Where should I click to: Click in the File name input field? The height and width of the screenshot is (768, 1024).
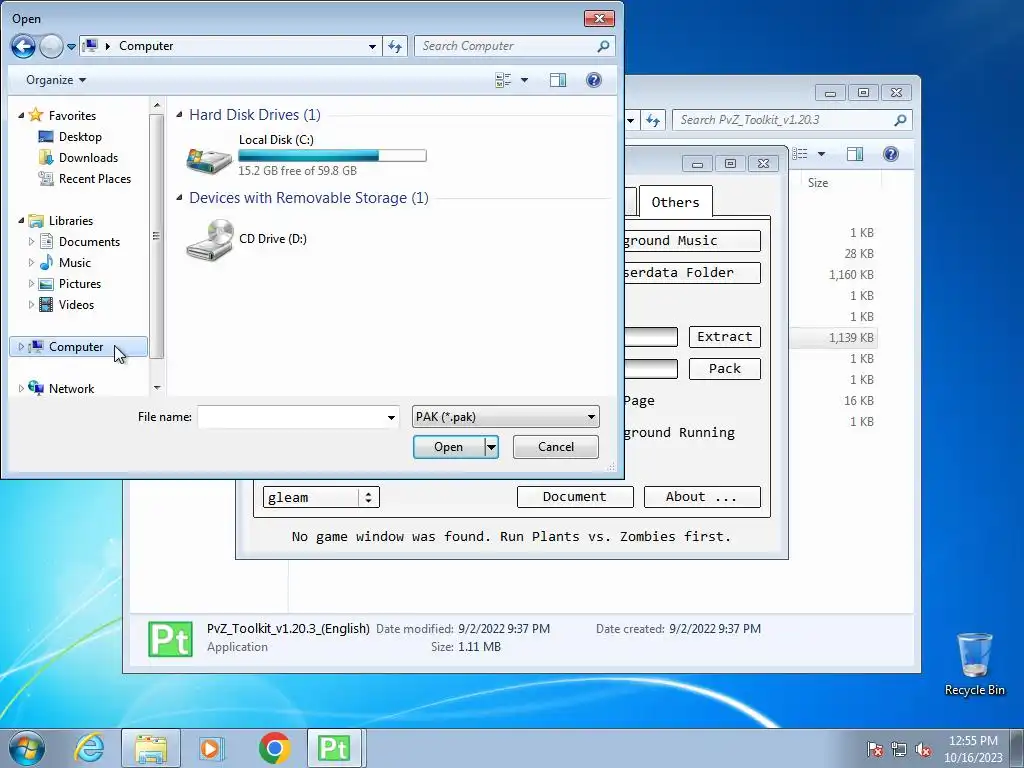pos(291,417)
